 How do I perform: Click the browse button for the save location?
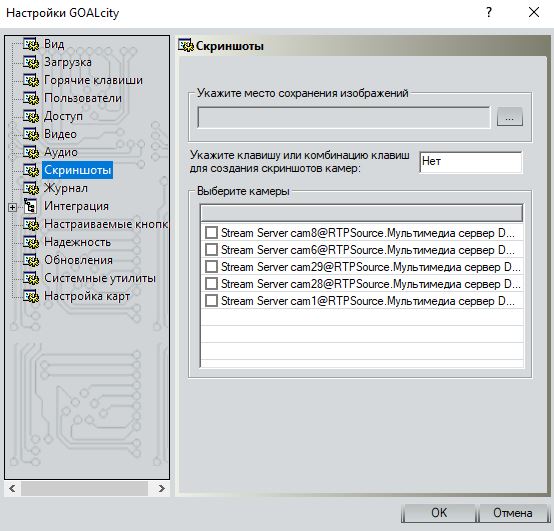(x=509, y=117)
